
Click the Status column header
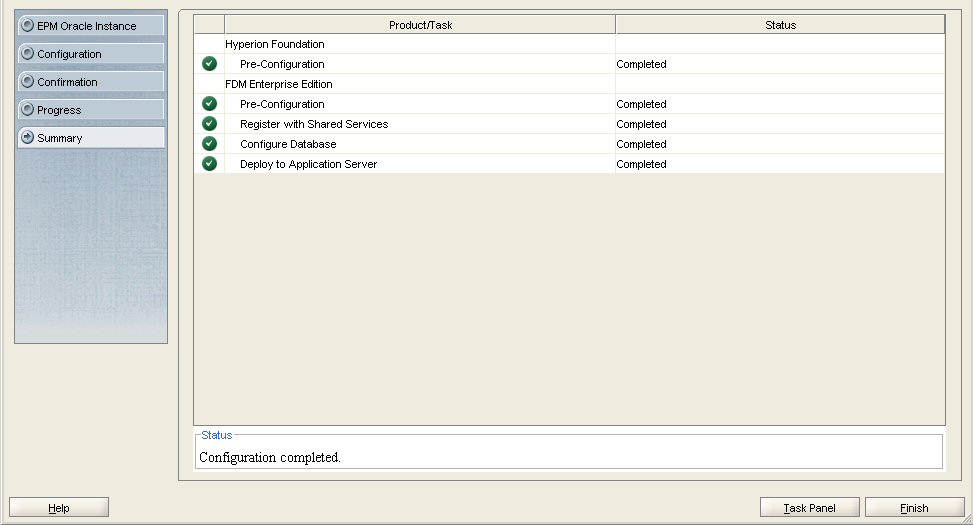pyautogui.click(x=780, y=25)
